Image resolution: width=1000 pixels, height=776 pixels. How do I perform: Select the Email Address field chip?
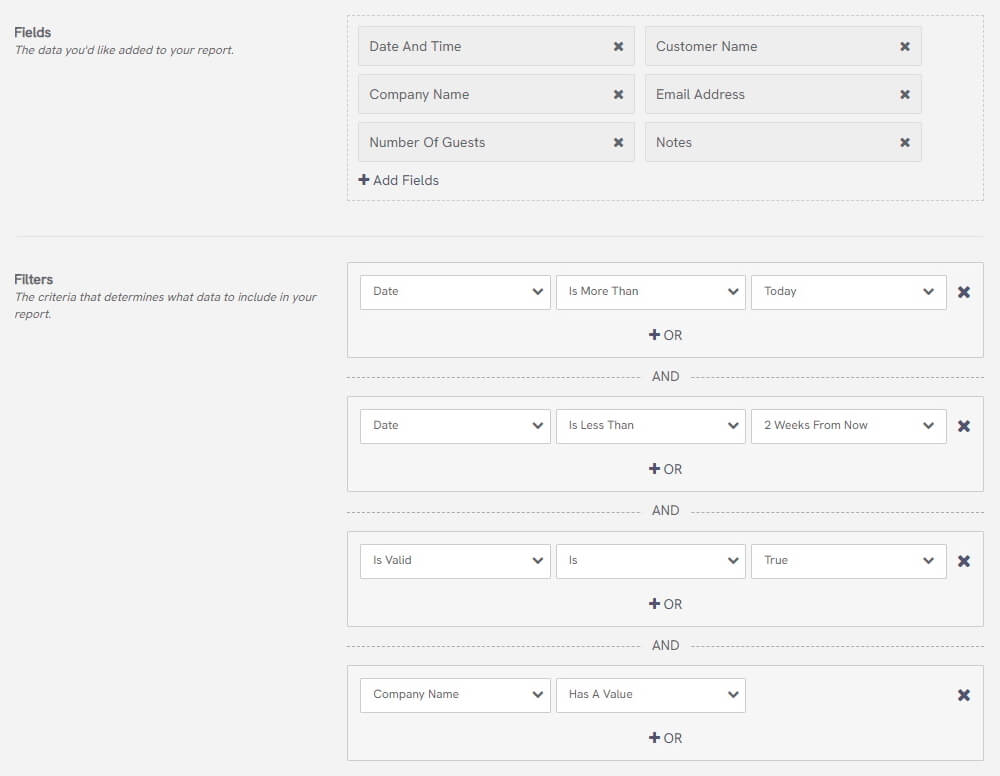tap(783, 94)
